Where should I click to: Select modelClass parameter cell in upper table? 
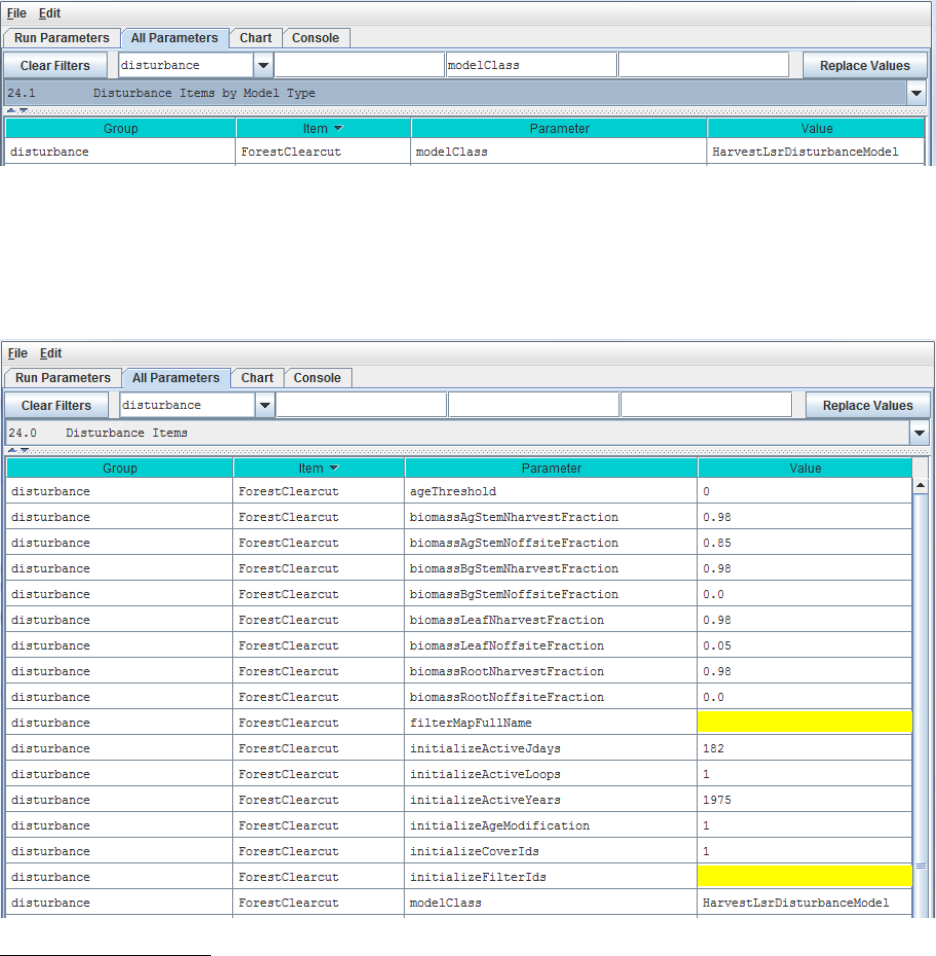(x=559, y=152)
